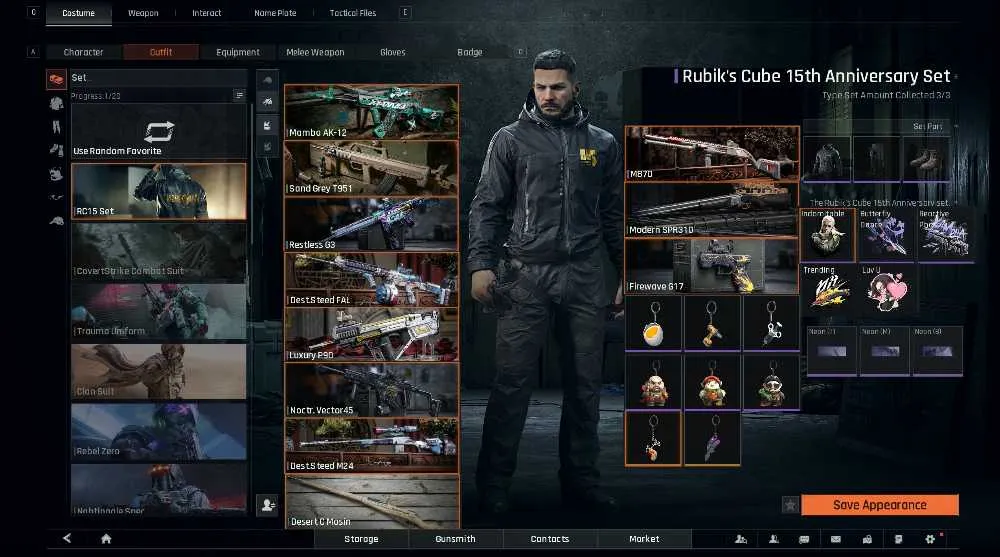1000x557 pixels.
Task: Choose the Restless G3 weapon skin
Action: tap(372, 223)
